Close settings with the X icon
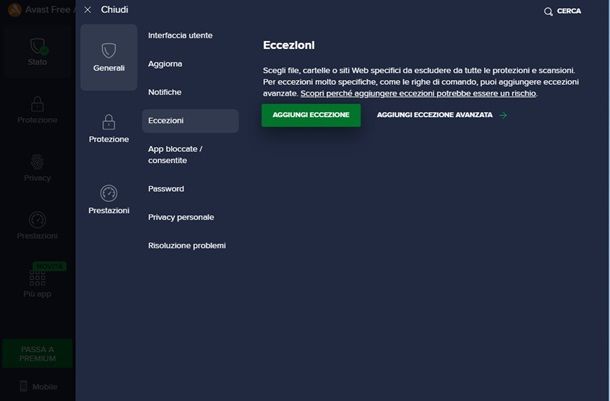This screenshot has width=610, height=401. (88, 10)
